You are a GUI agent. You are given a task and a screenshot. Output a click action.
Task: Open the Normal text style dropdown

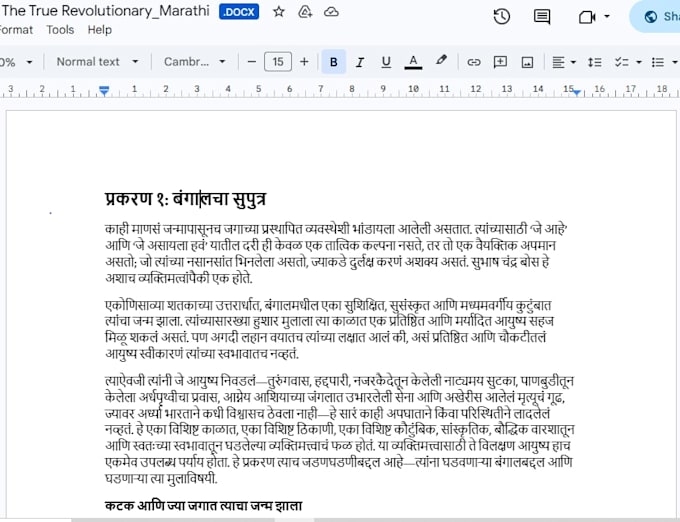[97, 62]
